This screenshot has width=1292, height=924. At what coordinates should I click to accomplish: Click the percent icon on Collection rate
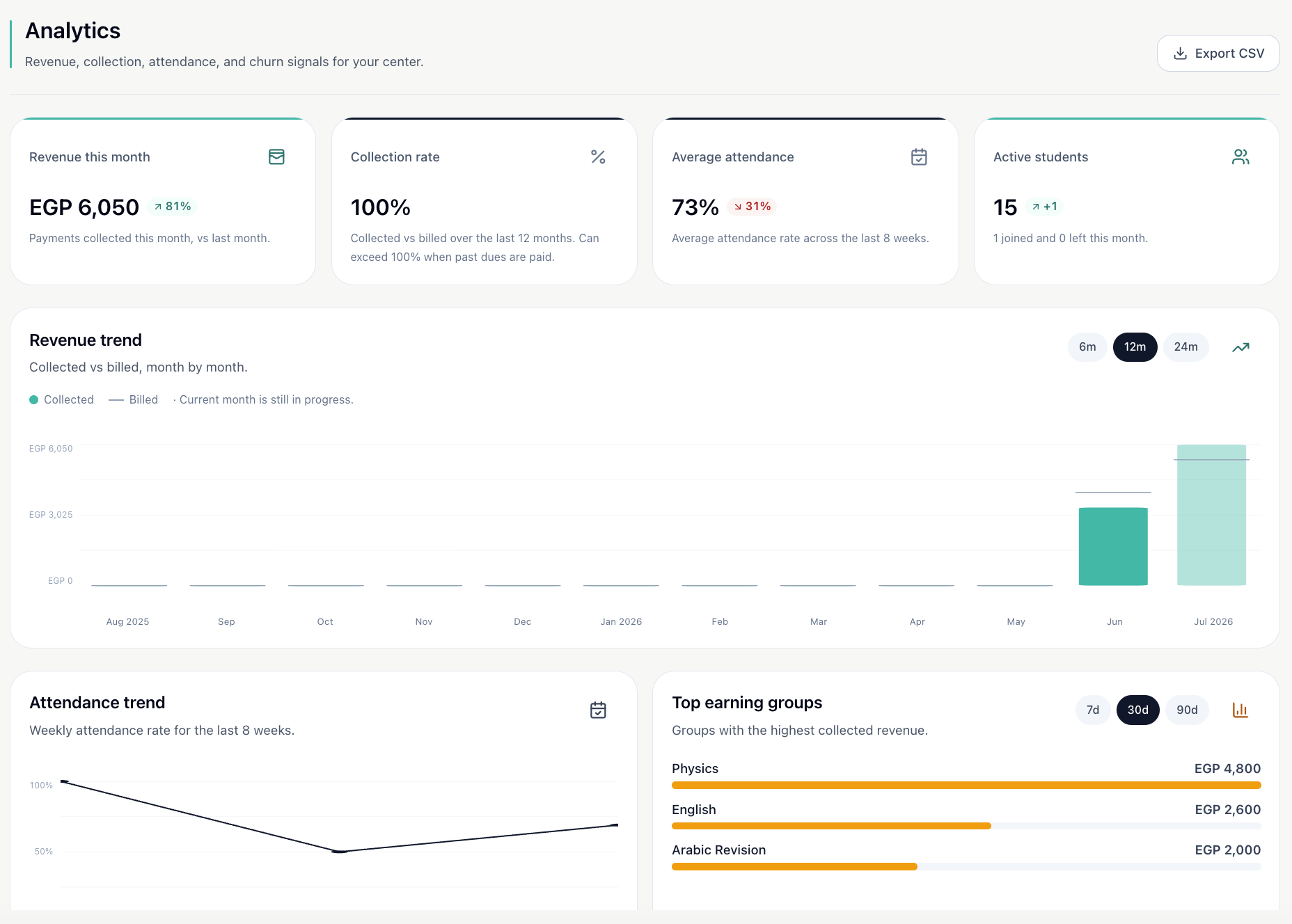pos(598,157)
